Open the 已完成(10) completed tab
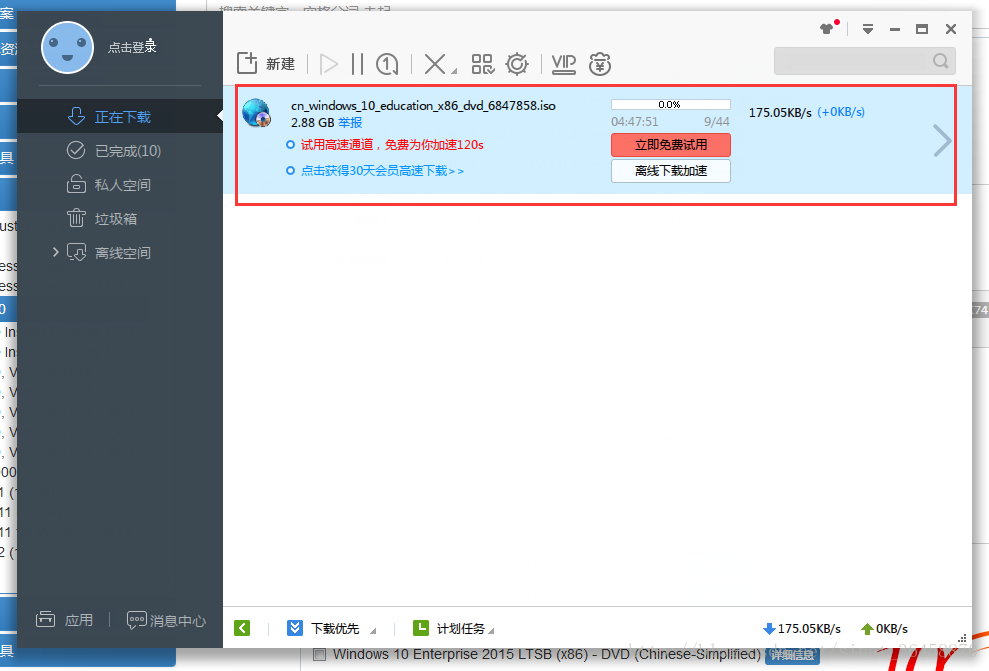989x671 pixels. (120, 151)
